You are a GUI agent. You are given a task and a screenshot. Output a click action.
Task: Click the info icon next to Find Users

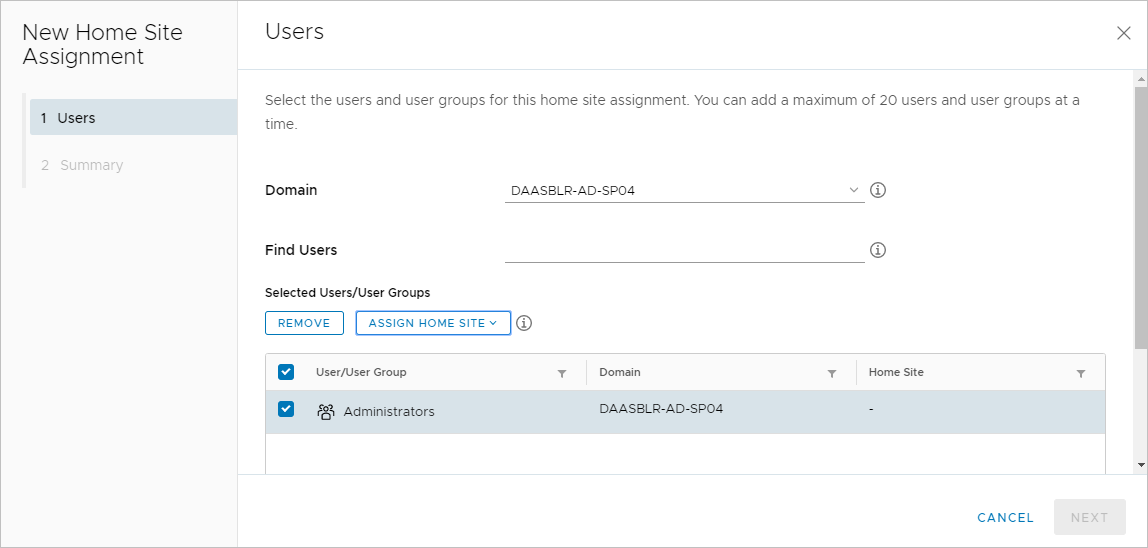pos(878,251)
